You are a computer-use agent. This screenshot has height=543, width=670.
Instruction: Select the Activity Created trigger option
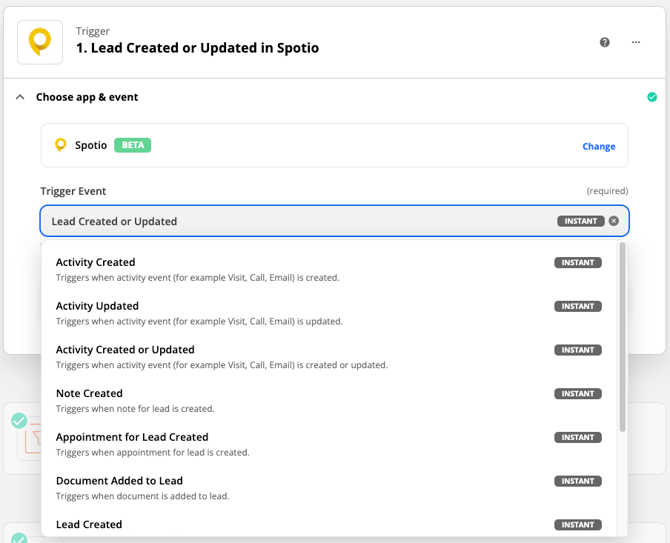coord(329,270)
